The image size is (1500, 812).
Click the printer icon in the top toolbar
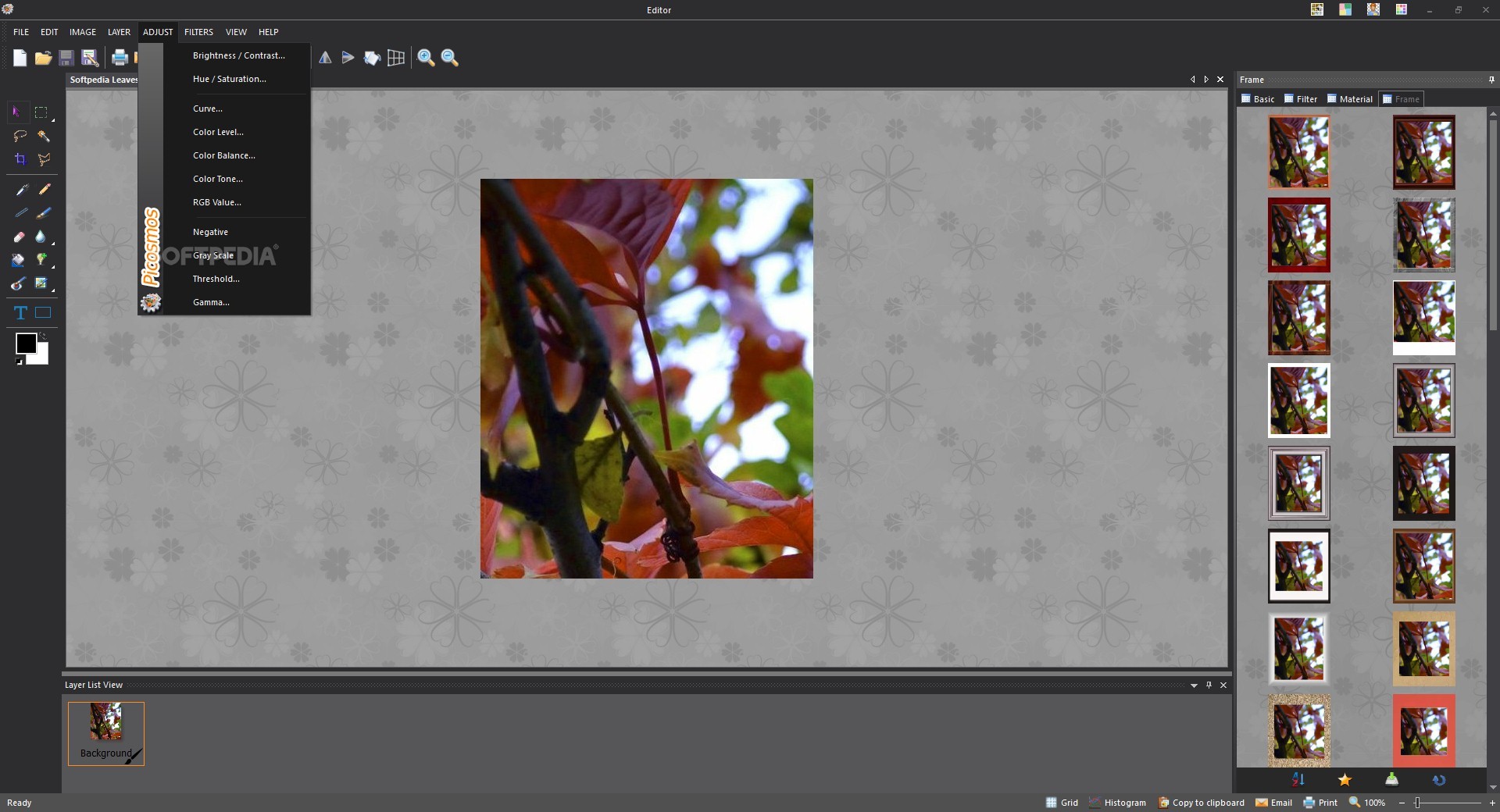pyautogui.click(x=120, y=57)
